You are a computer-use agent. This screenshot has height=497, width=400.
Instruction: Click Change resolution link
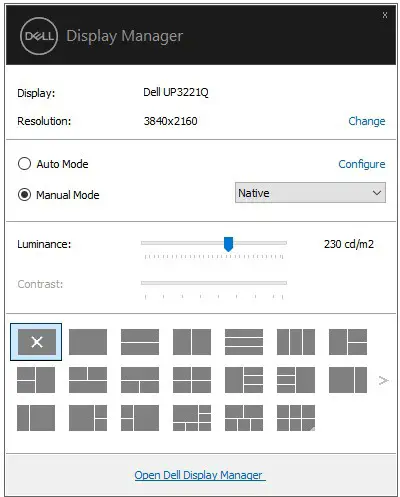(367, 121)
